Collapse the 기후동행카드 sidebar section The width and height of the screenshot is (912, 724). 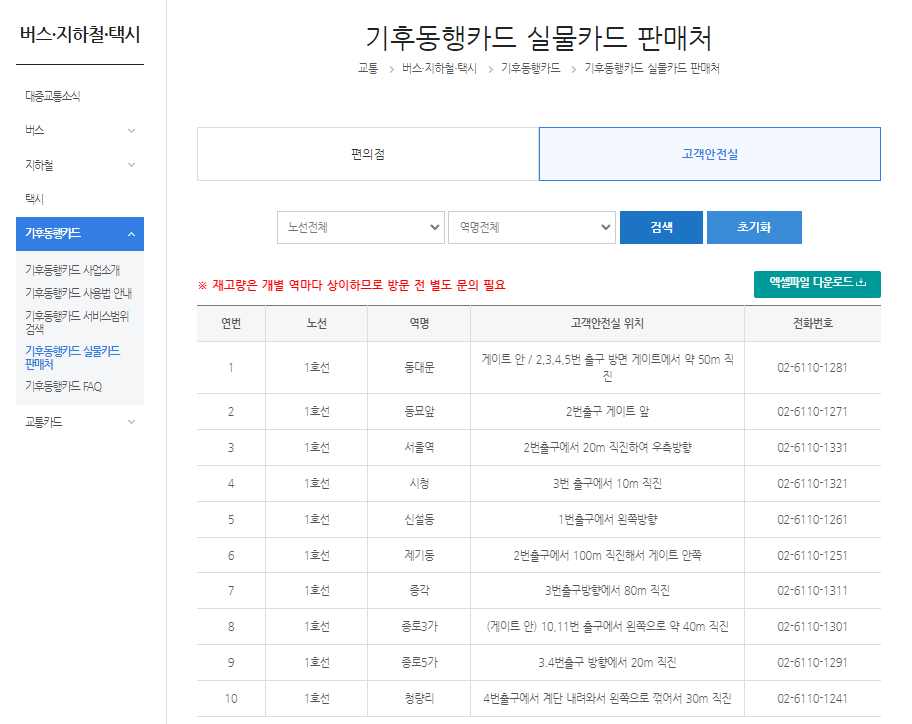click(80, 234)
